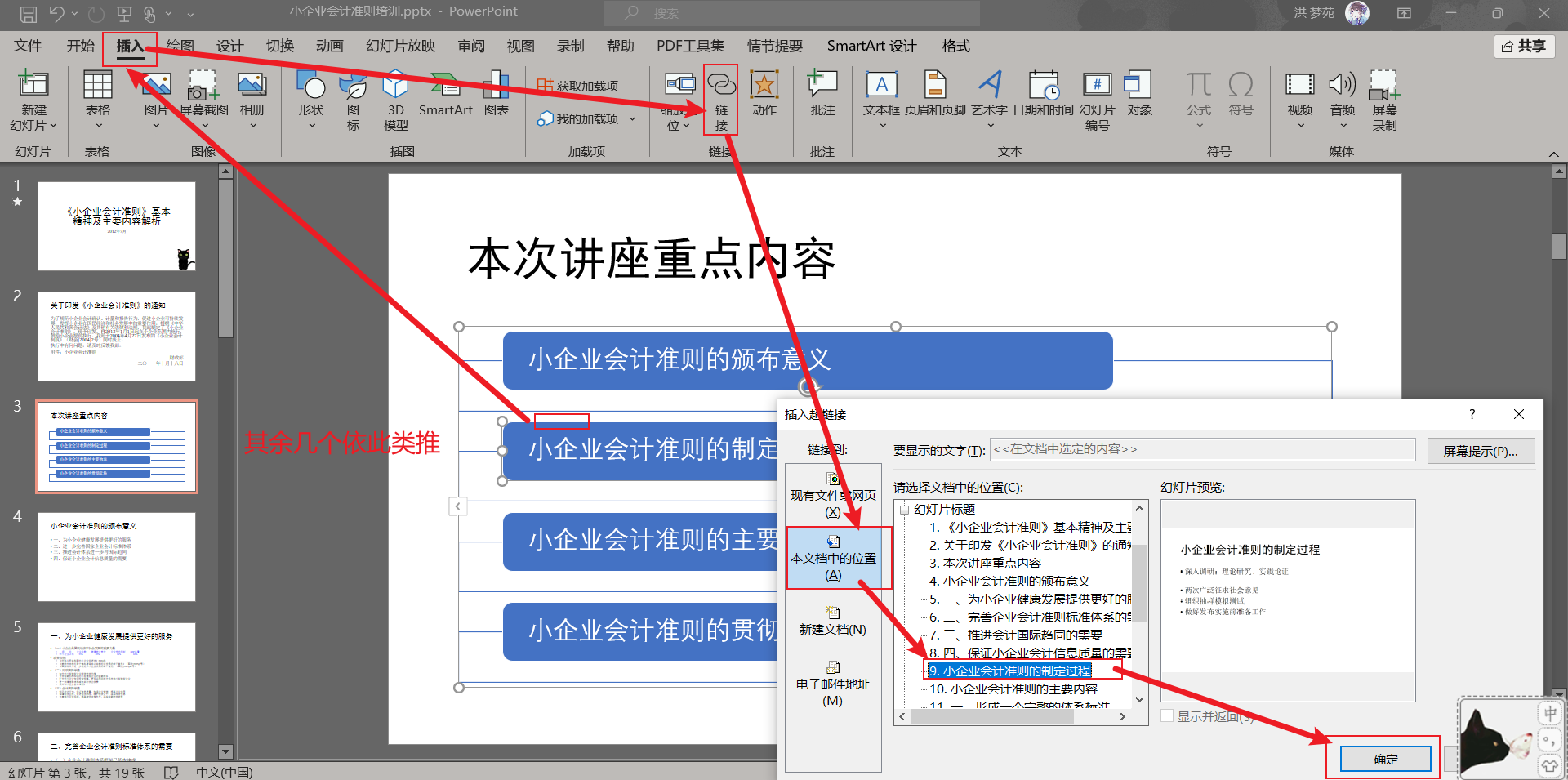Insert a Table from the ribbon
Image resolution: width=1568 pixels, height=780 pixels.
point(97,101)
